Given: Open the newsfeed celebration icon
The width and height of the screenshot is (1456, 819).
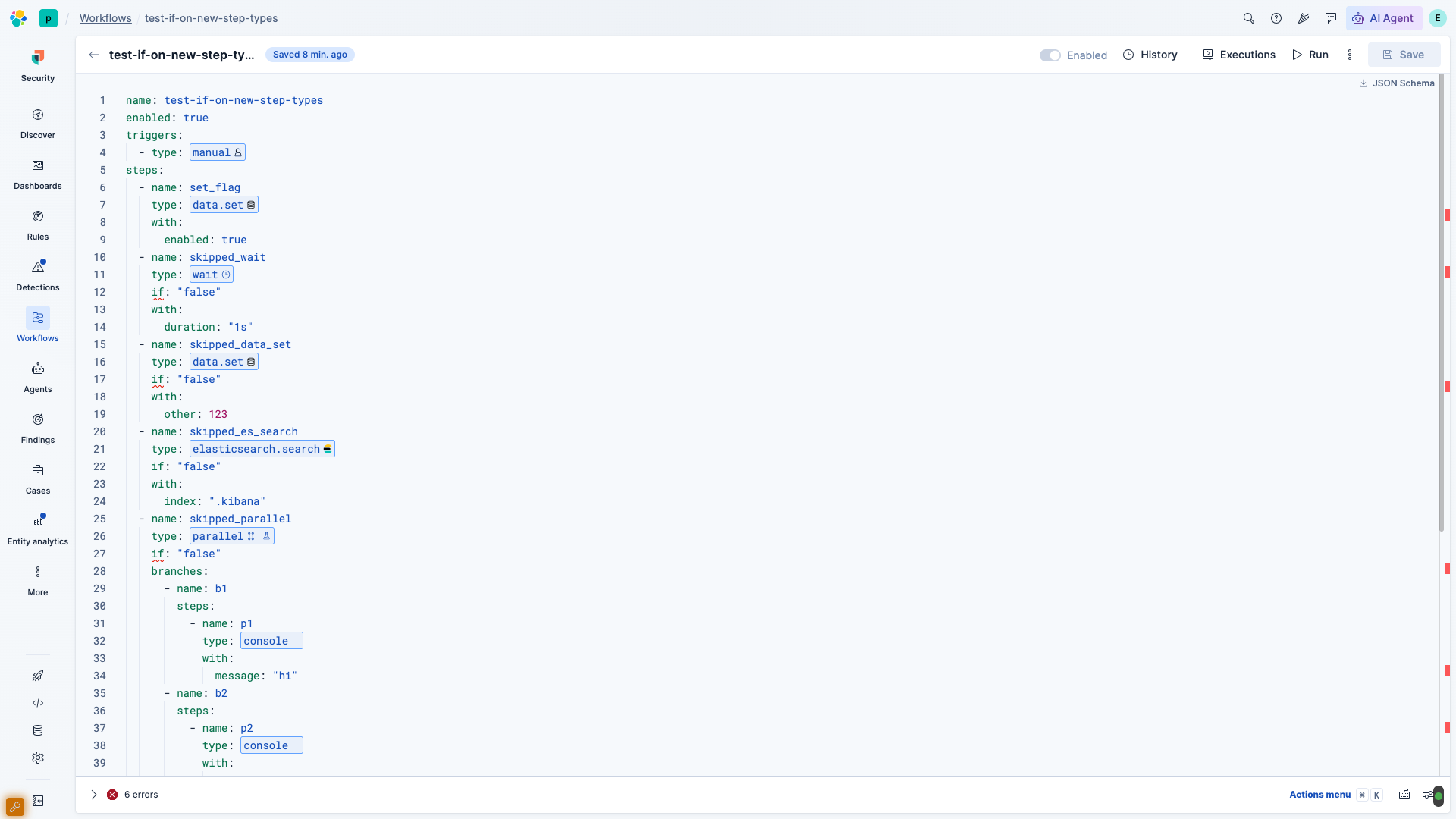Looking at the screenshot, I should (x=1304, y=18).
